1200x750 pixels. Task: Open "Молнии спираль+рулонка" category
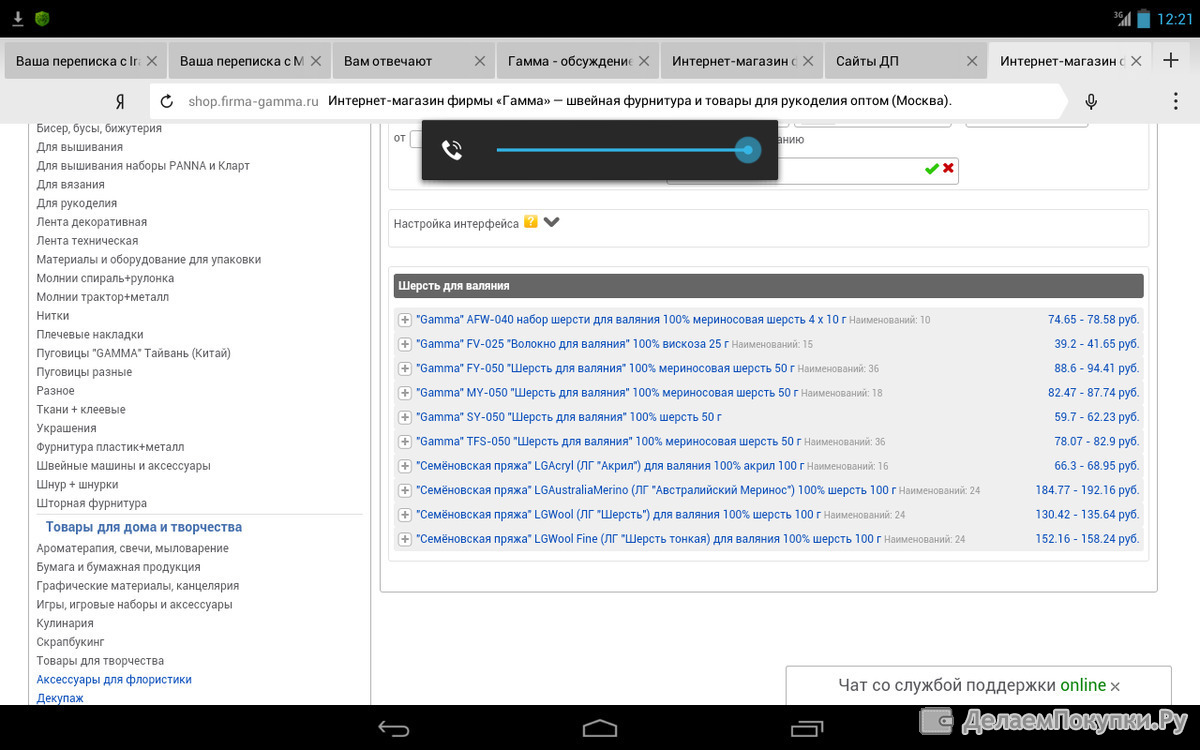pos(105,278)
